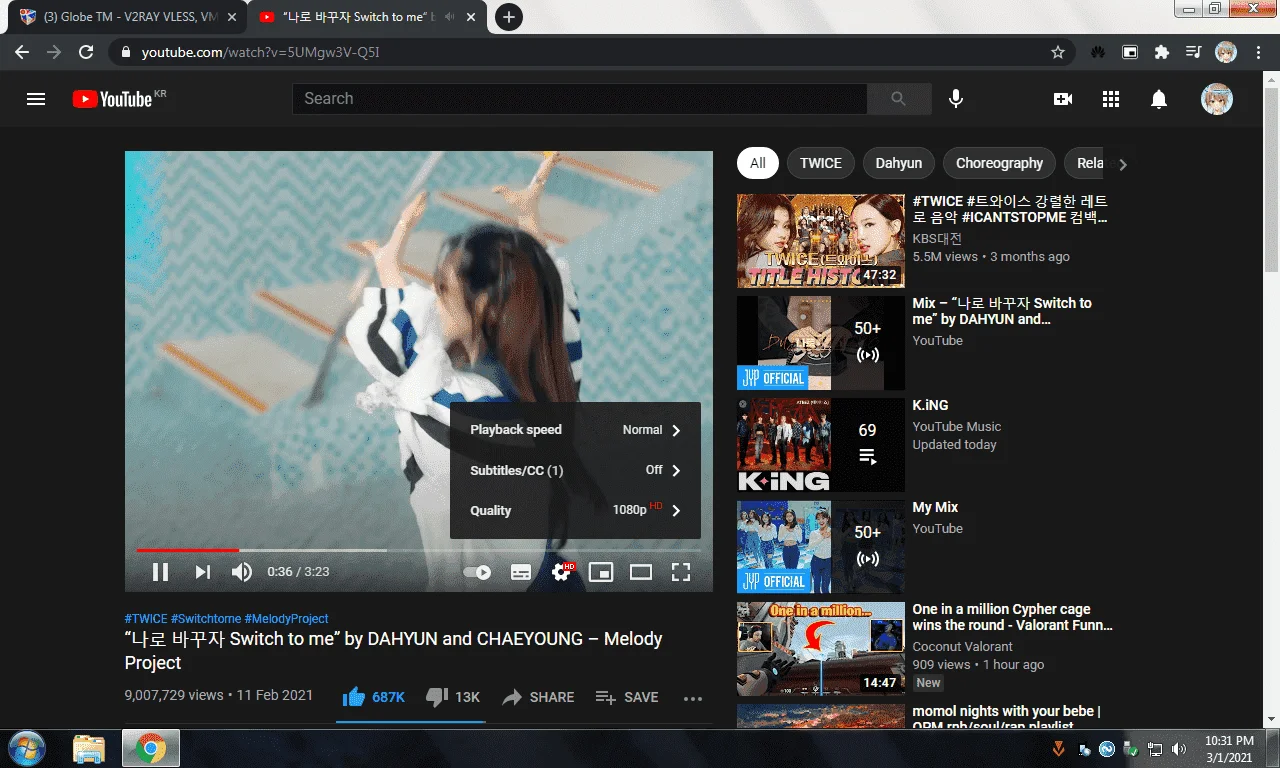Open the Cypher cage Valorant video title

(1012, 617)
